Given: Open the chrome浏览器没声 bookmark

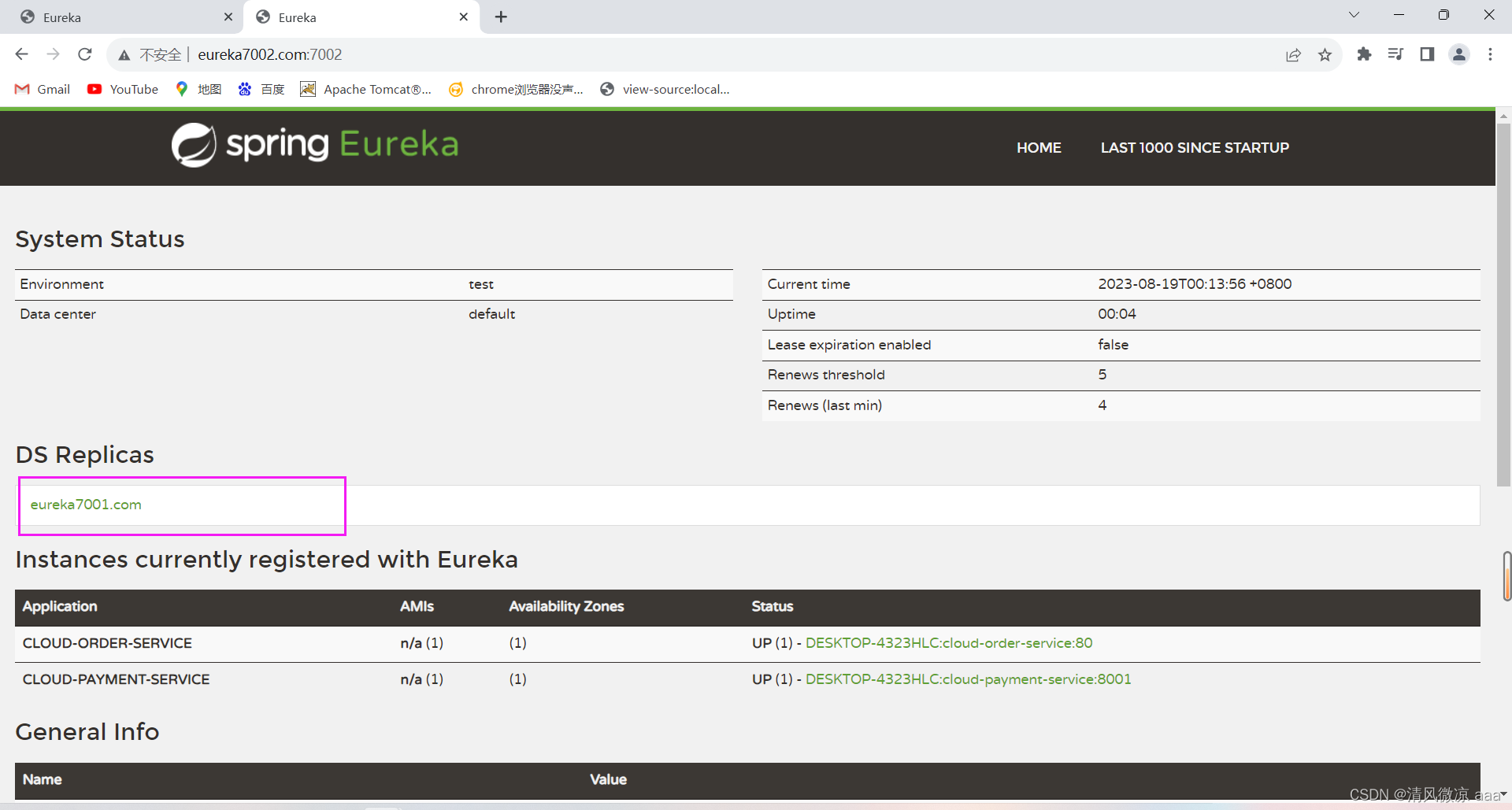Looking at the screenshot, I should click(x=516, y=89).
